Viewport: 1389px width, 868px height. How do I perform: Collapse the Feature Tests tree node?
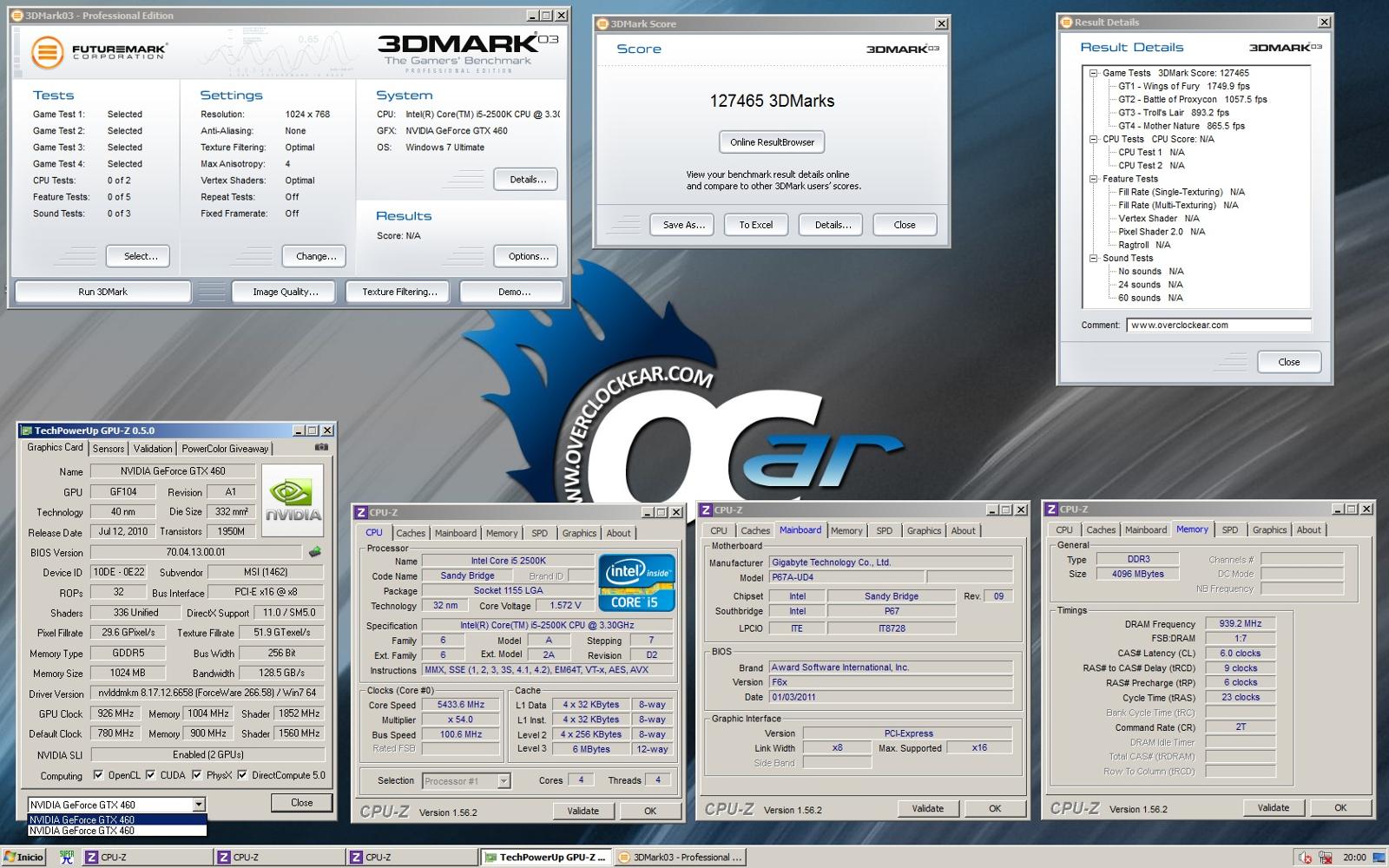(x=1094, y=179)
